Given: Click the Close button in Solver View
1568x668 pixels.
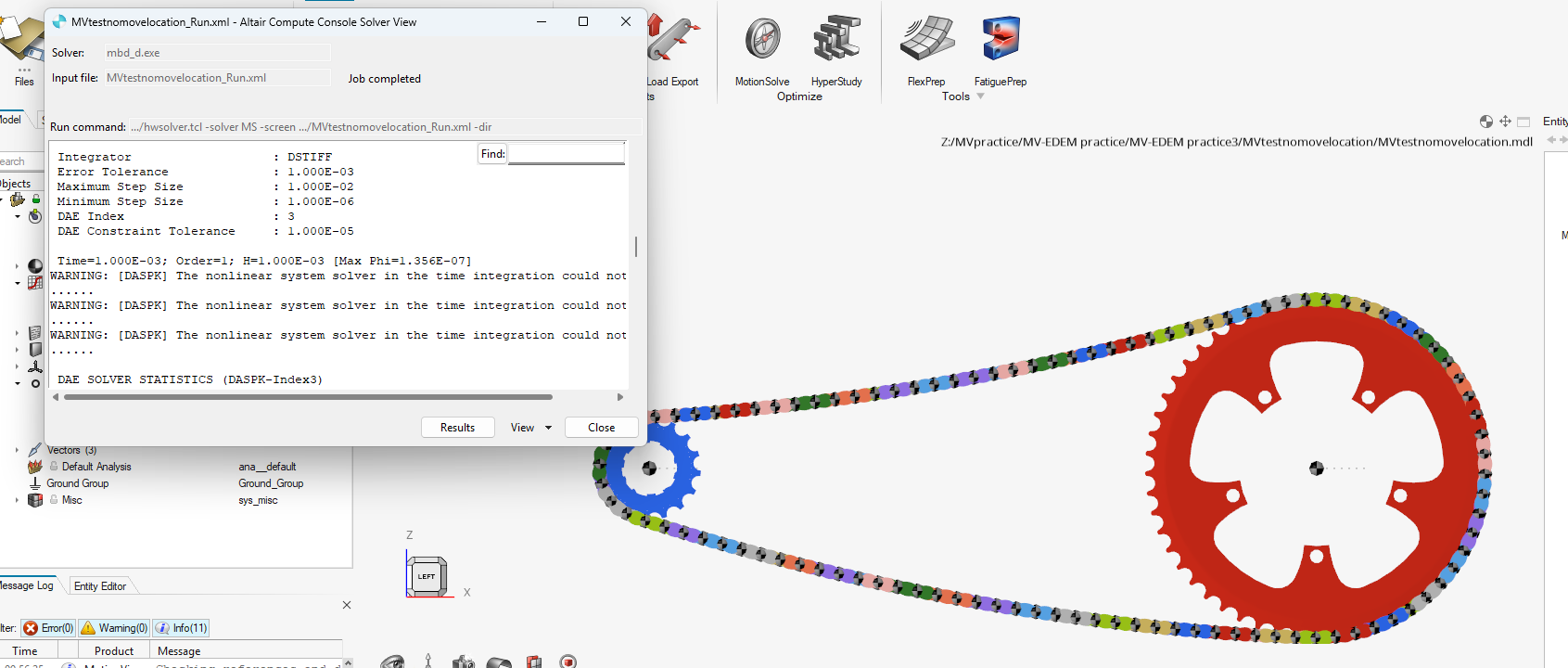Looking at the screenshot, I should (601, 428).
